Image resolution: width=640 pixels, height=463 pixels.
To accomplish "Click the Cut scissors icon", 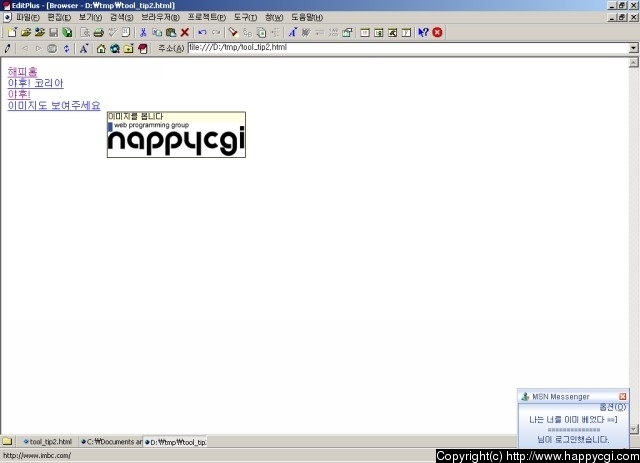I will [143, 33].
